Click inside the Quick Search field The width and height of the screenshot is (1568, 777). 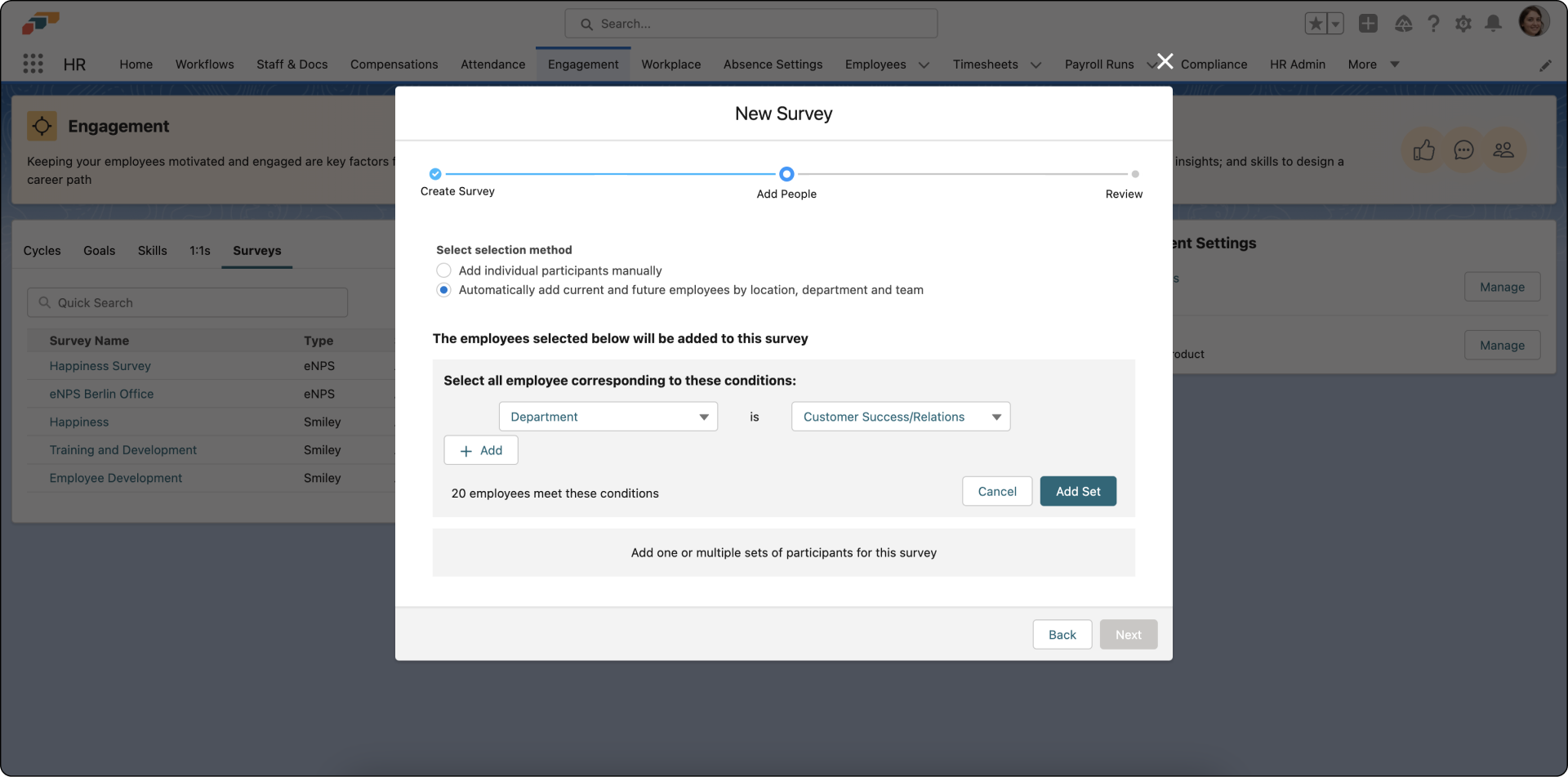[187, 302]
